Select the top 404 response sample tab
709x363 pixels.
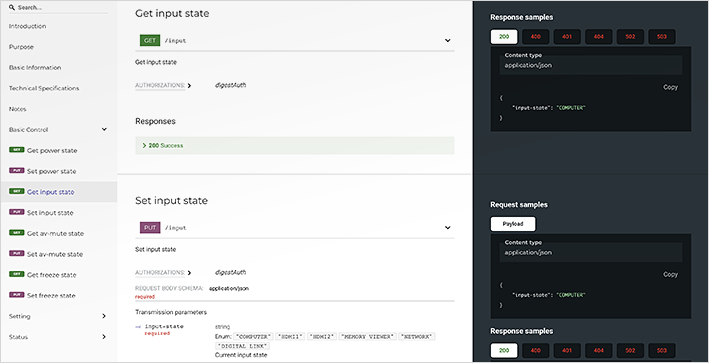pyautogui.click(x=599, y=37)
